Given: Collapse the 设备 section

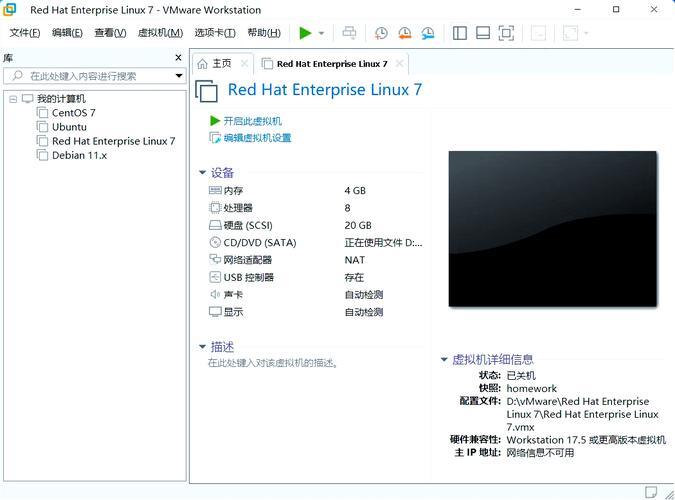Looking at the screenshot, I should tap(202, 173).
